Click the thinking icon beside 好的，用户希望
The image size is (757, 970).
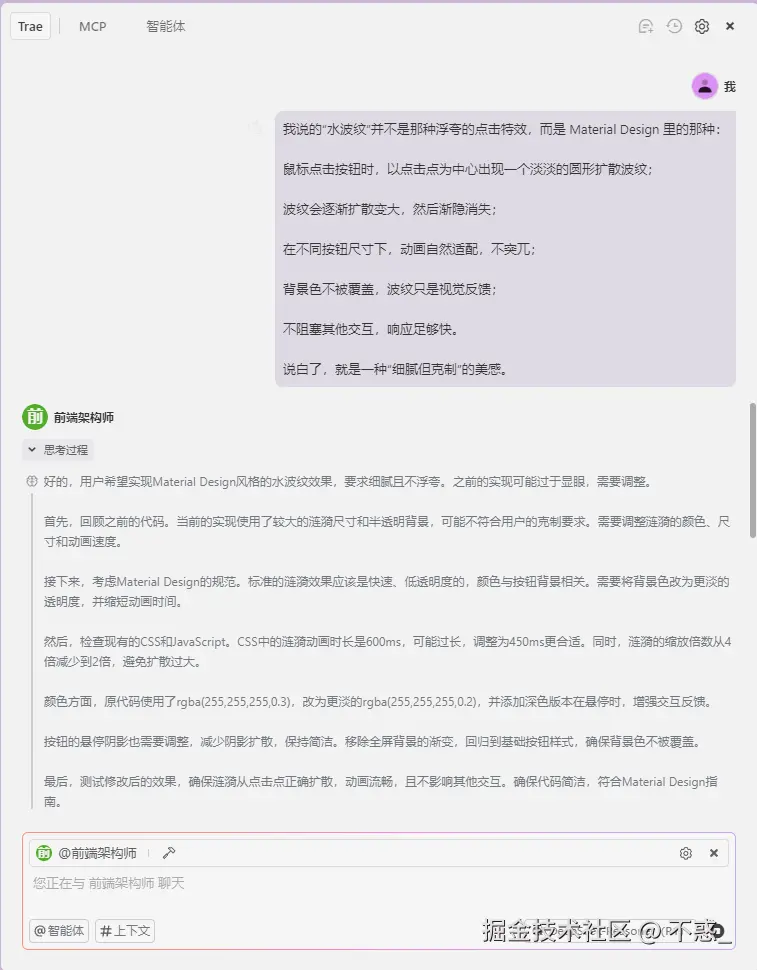32,481
